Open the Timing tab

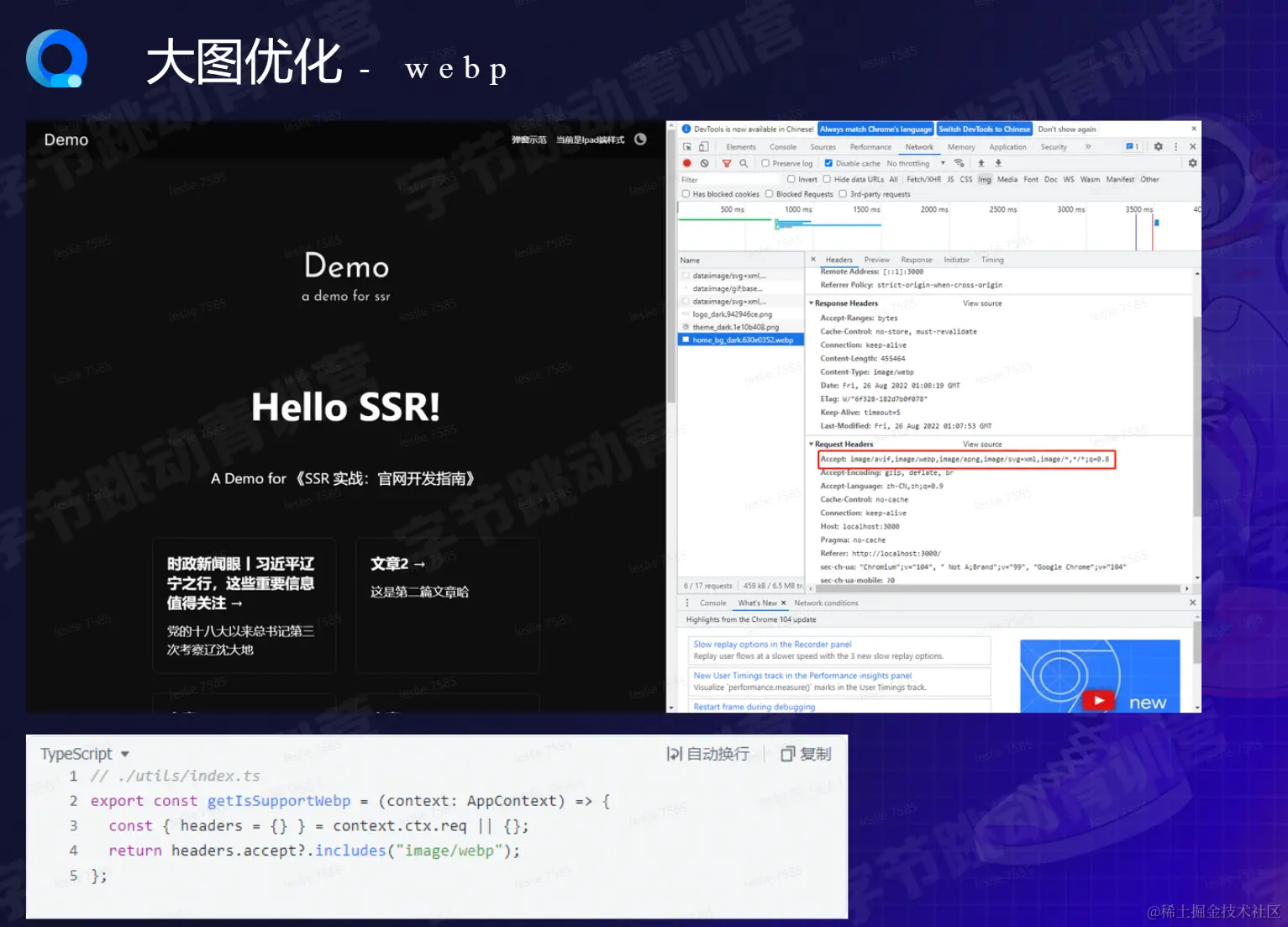tap(992, 260)
